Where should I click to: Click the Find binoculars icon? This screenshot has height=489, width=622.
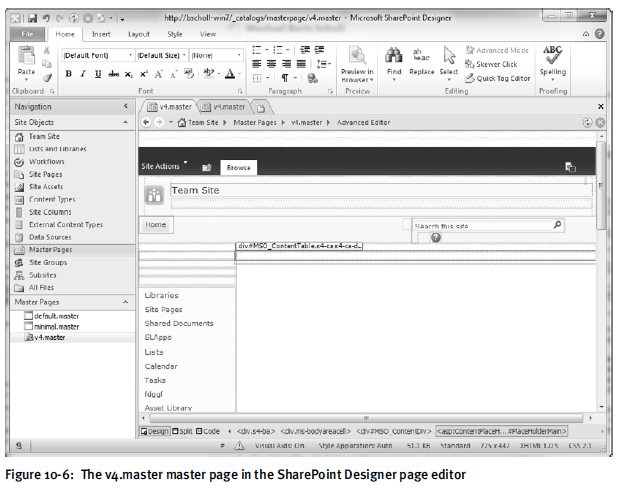point(394,56)
